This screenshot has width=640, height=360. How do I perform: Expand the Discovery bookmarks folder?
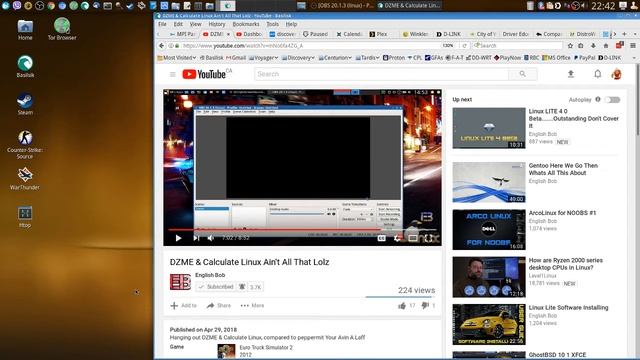[x=298, y=58]
